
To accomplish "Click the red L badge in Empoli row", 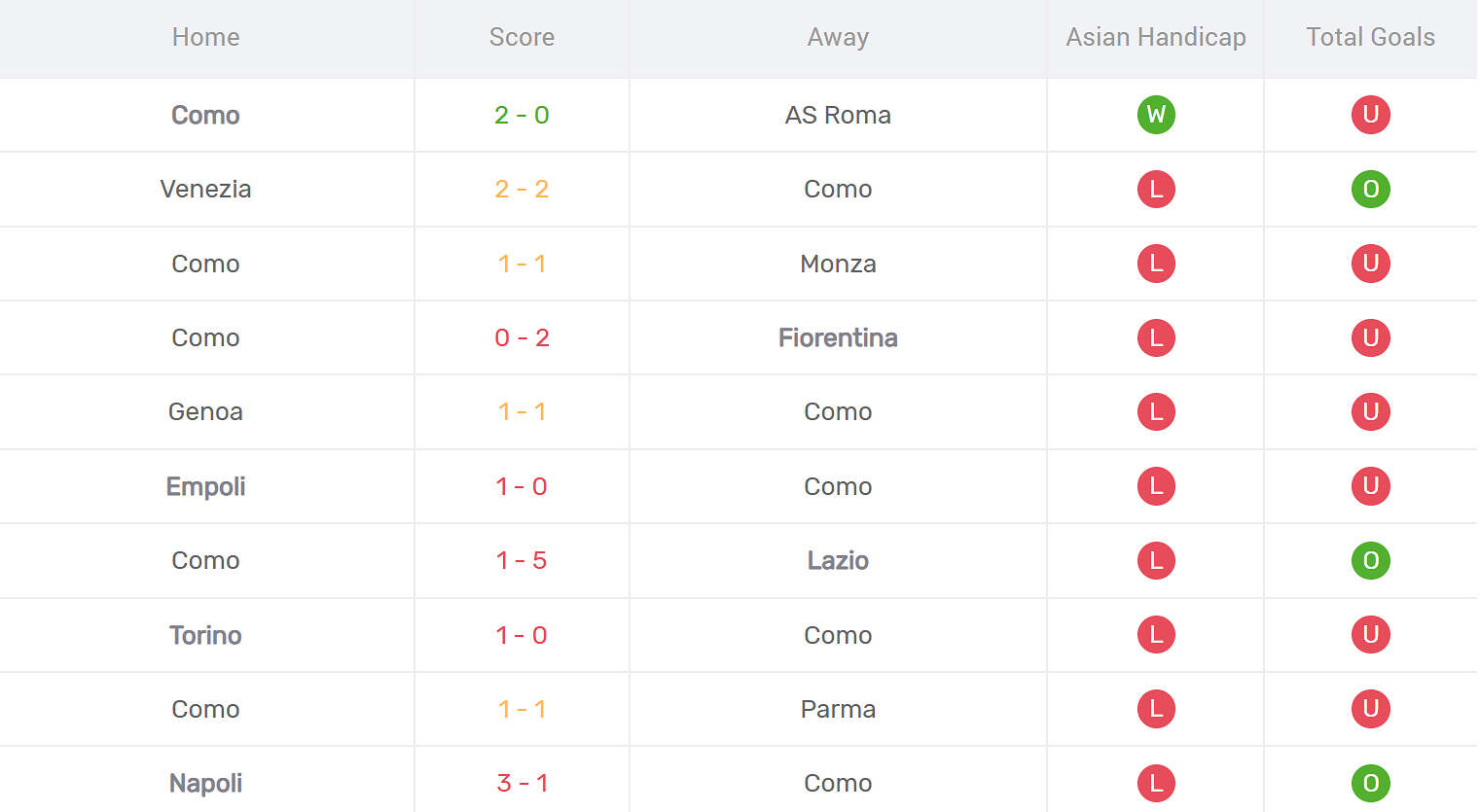I will click(x=1156, y=486).
